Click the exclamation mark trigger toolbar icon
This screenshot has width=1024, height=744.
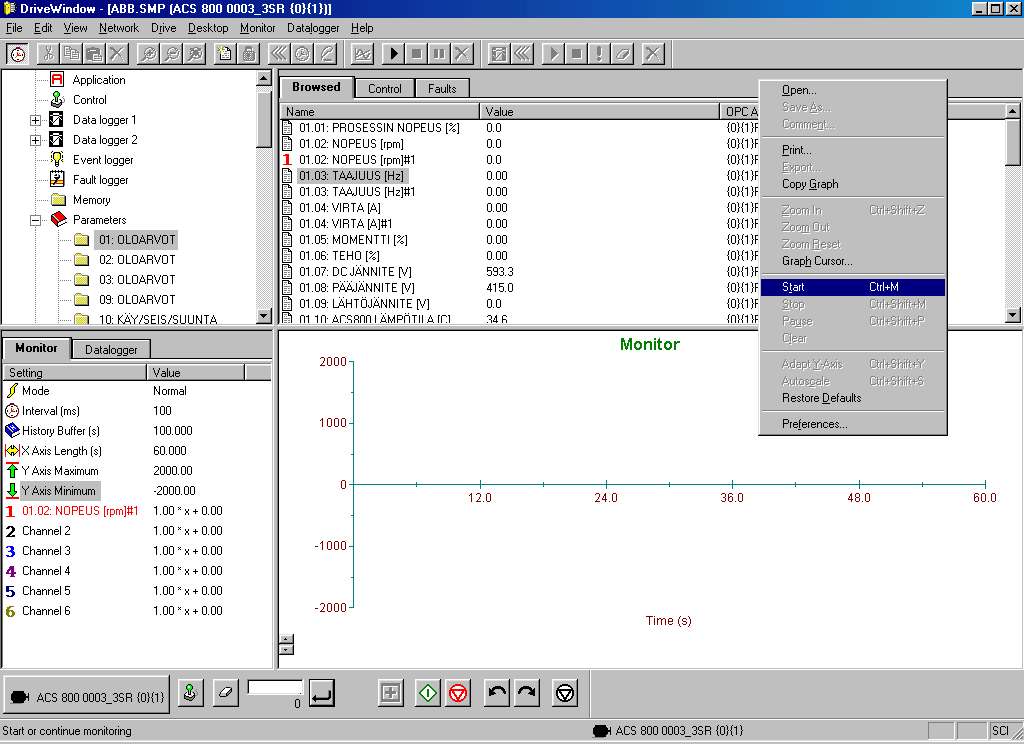click(x=599, y=54)
